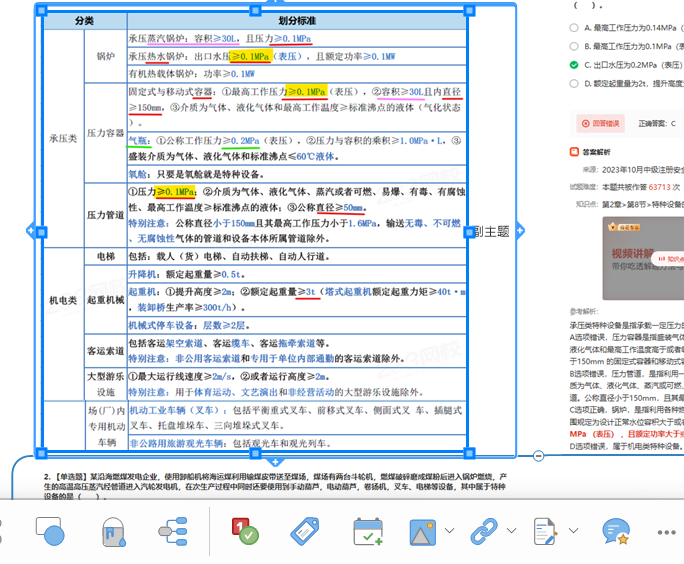684x564 pixels.
Task: Grab the image's bottom-center resize handle
Action: click(x=255, y=453)
